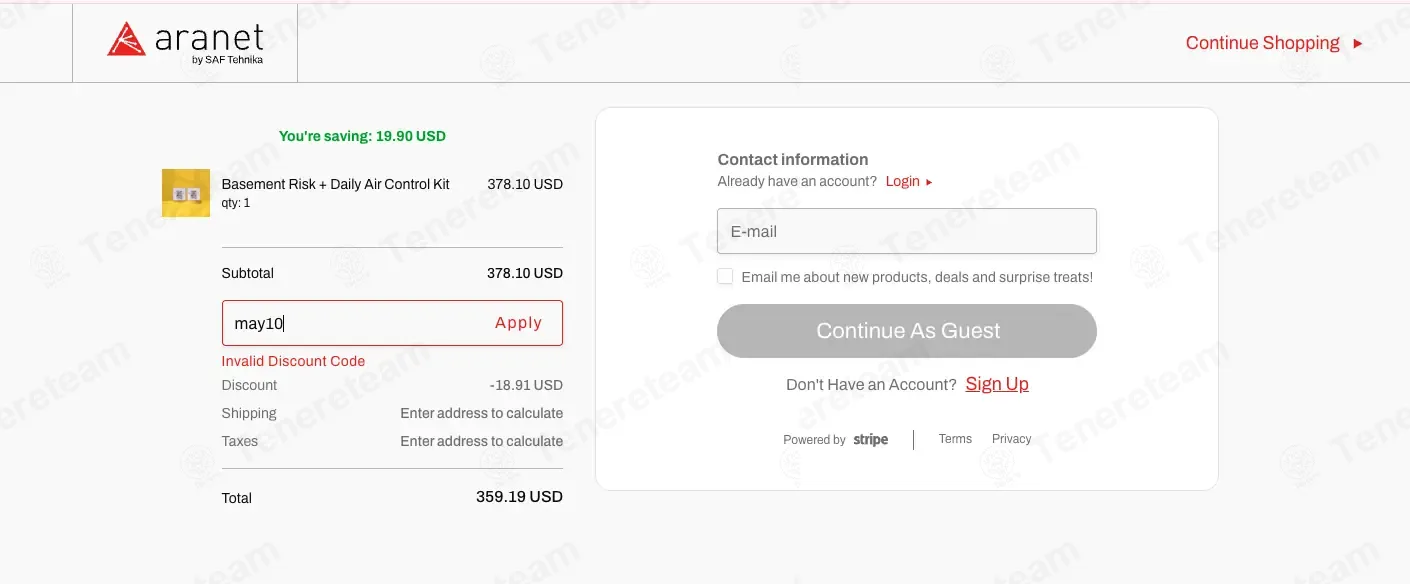Click the arrow icon beside Continue Shopping
Screen dimensions: 1410x584
pyautogui.click(x=1357, y=43)
